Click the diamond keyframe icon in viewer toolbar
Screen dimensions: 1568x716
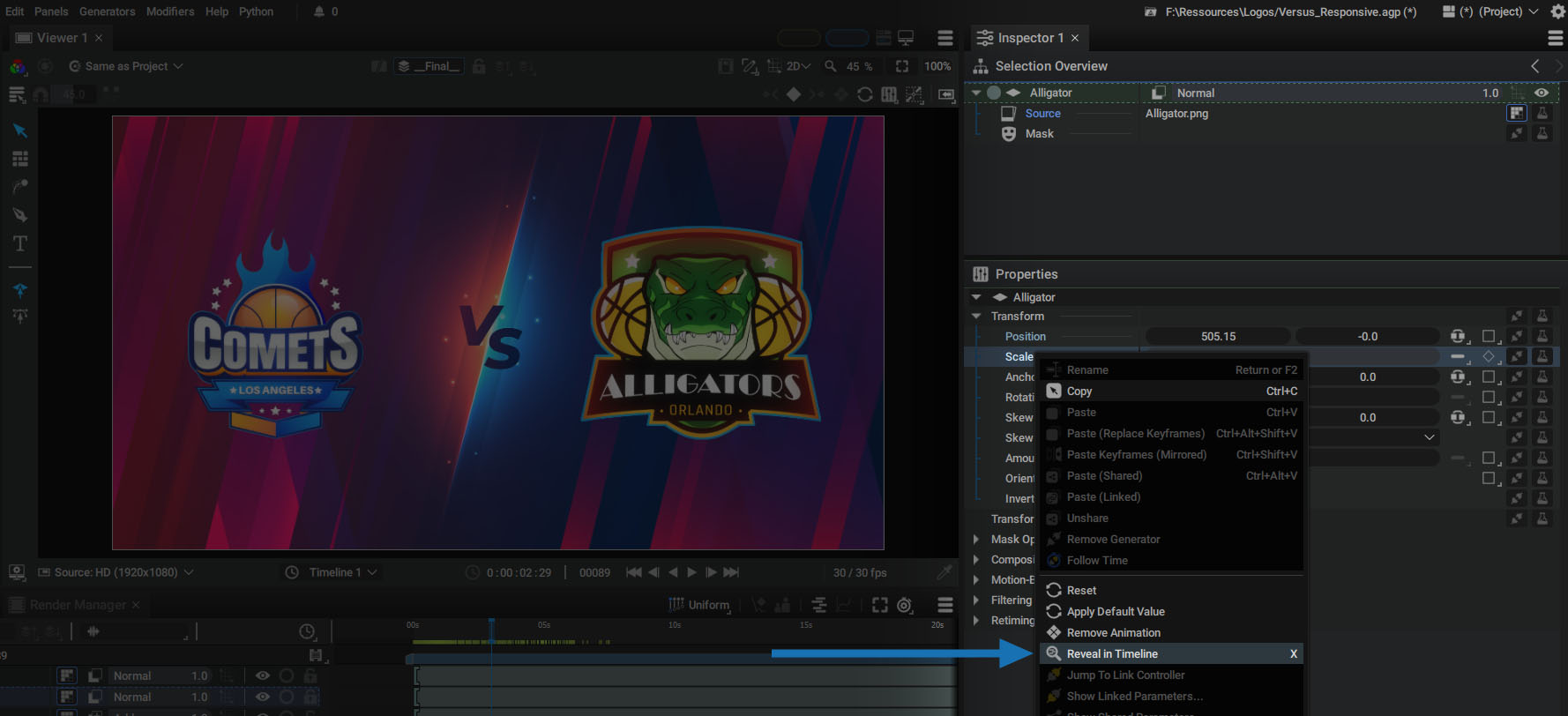point(794,94)
